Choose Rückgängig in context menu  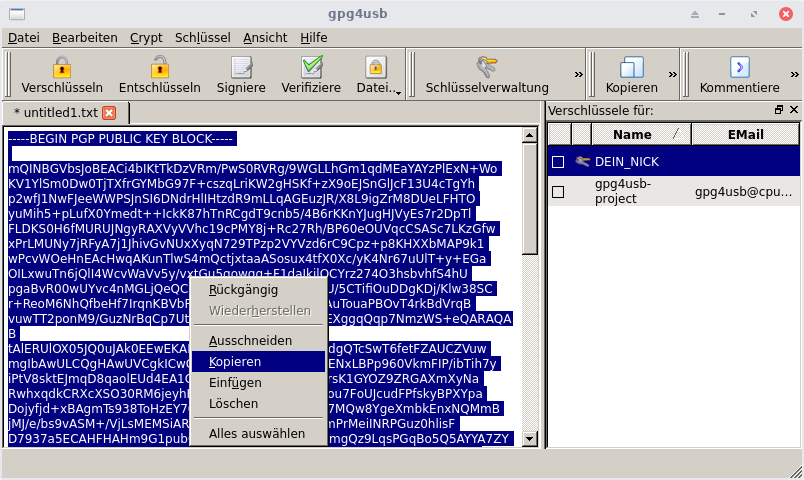[258, 290]
